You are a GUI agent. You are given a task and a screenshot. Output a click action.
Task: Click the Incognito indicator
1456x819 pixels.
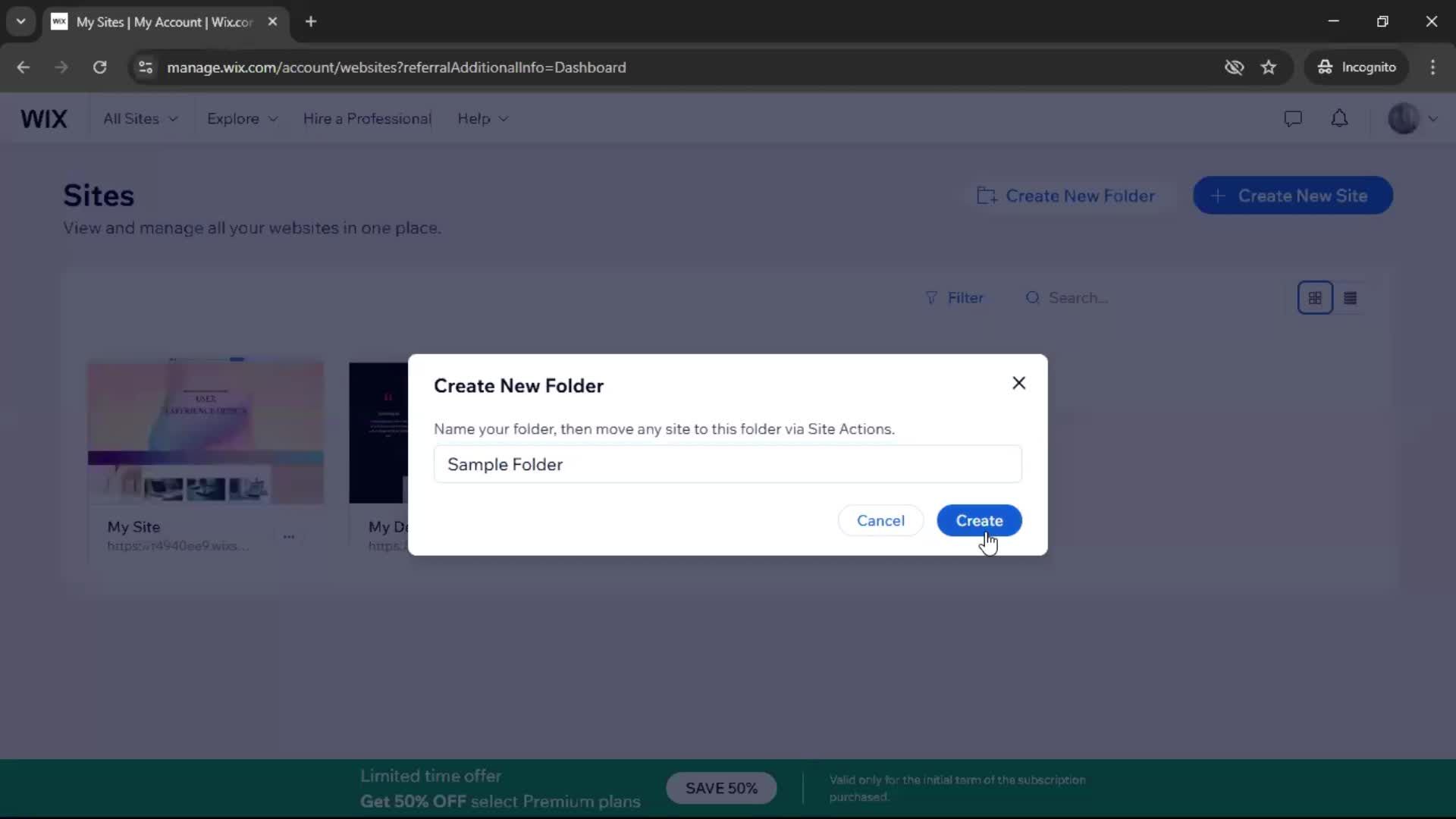(1357, 67)
